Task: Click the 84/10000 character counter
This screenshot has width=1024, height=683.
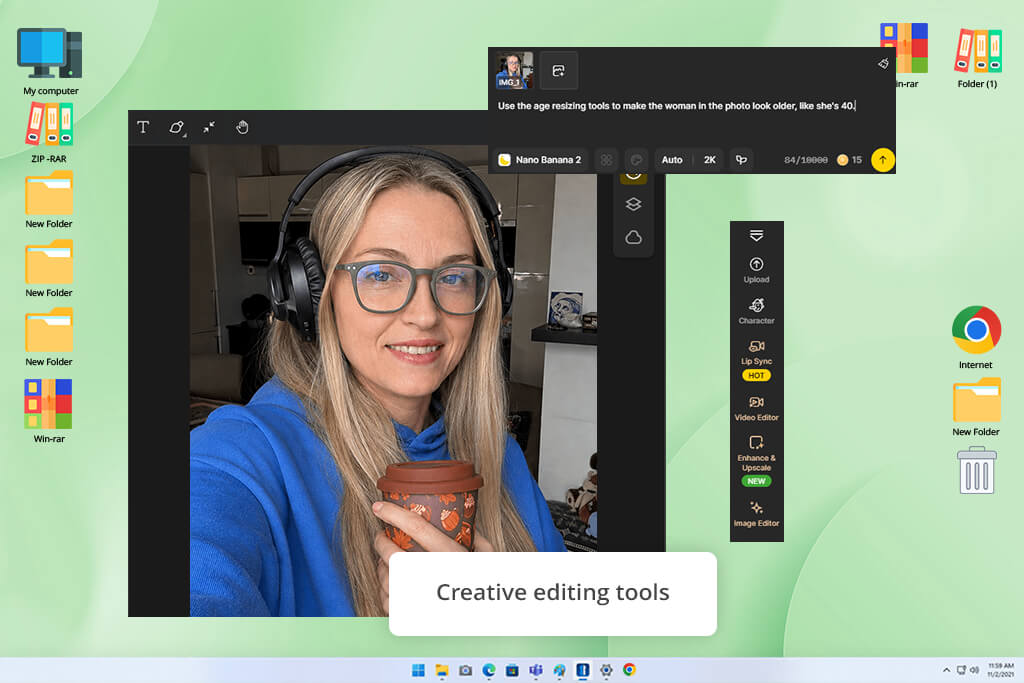Action: 805,160
